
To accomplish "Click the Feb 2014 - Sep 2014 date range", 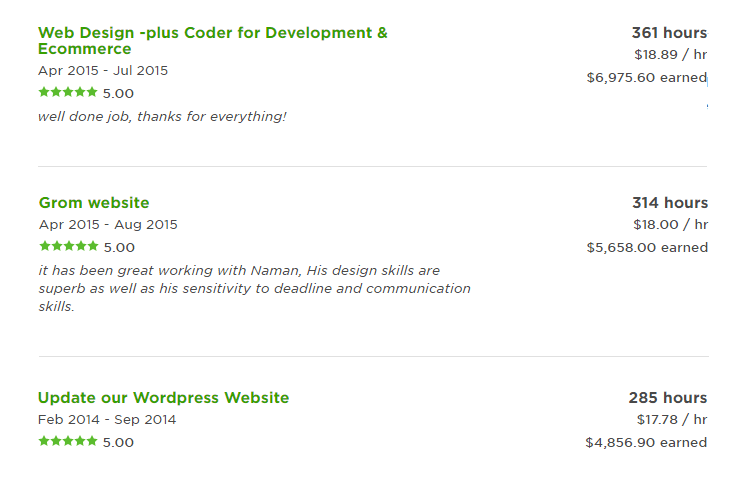I will (x=107, y=420).
